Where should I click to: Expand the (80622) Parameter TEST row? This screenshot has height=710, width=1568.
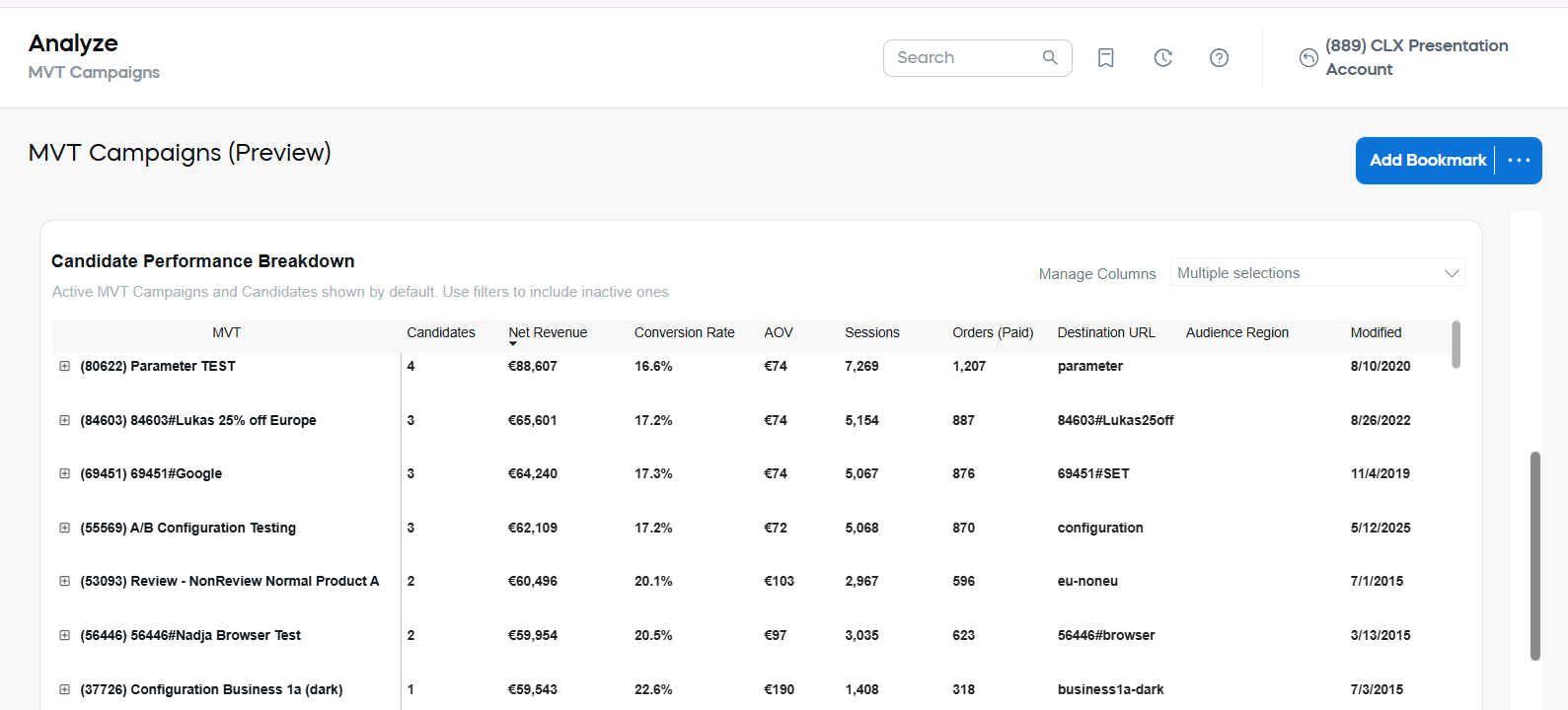(x=64, y=366)
